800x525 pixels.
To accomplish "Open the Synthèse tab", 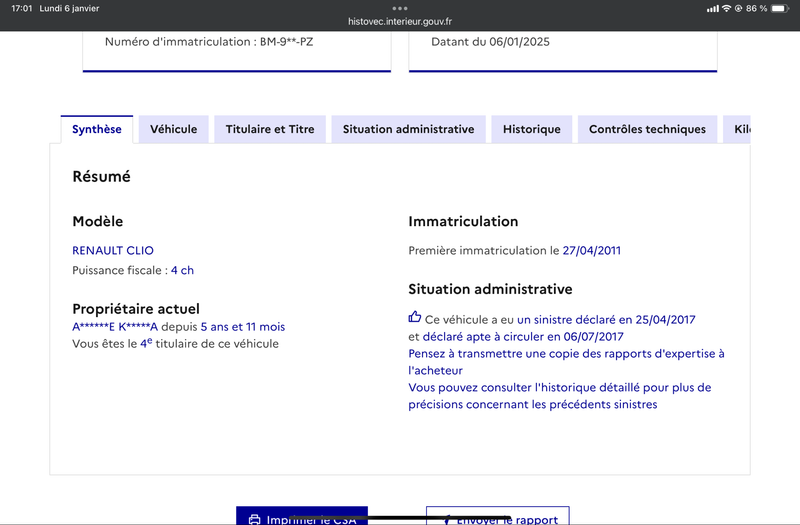I will tap(97, 130).
